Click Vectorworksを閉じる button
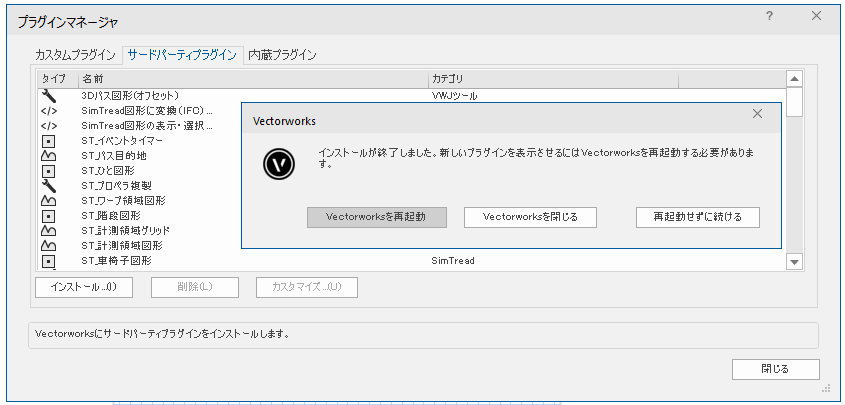 tap(530, 217)
